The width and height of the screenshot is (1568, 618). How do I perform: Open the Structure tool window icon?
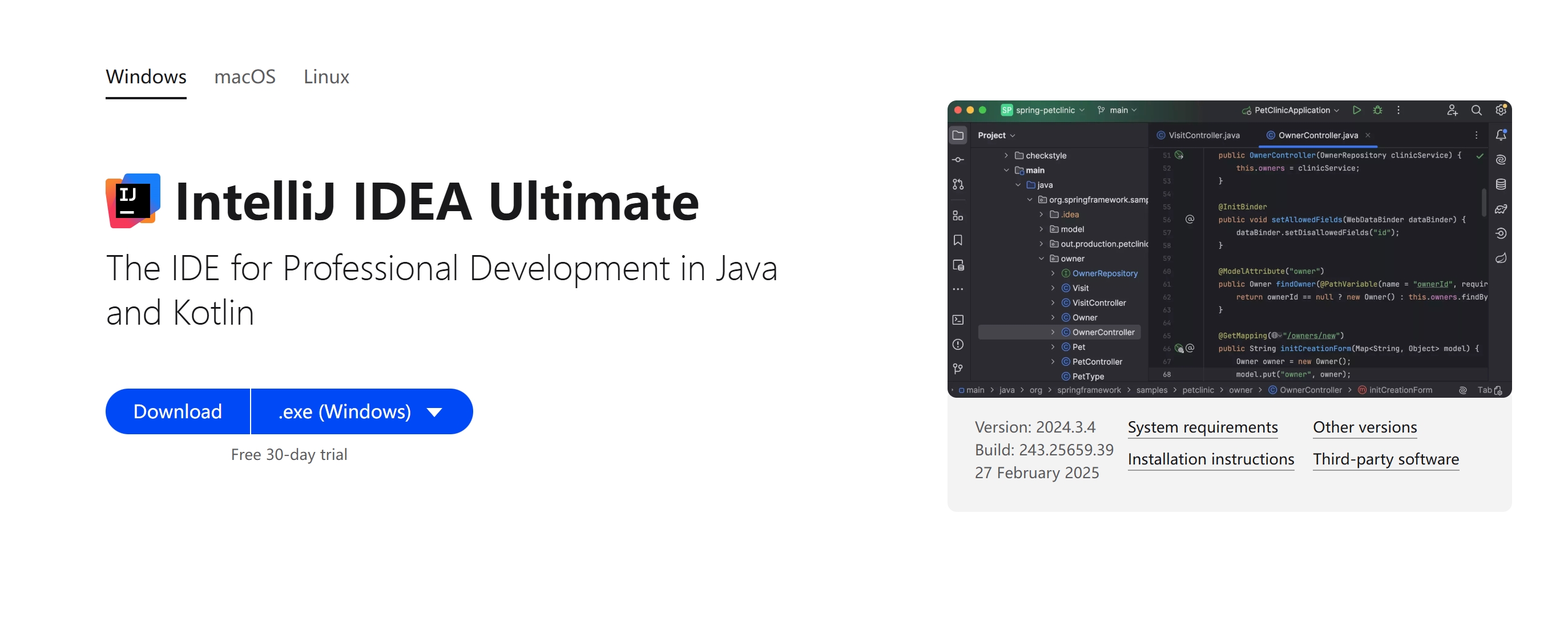(x=958, y=215)
